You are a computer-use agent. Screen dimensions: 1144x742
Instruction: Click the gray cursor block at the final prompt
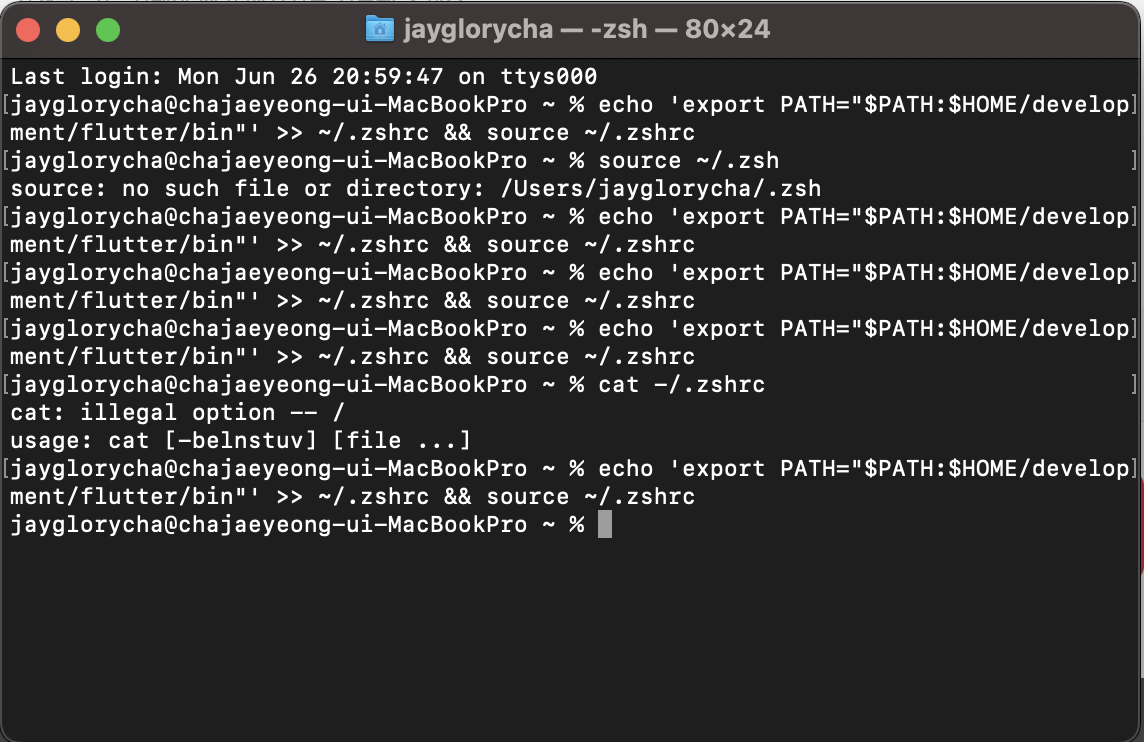[x=605, y=525]
